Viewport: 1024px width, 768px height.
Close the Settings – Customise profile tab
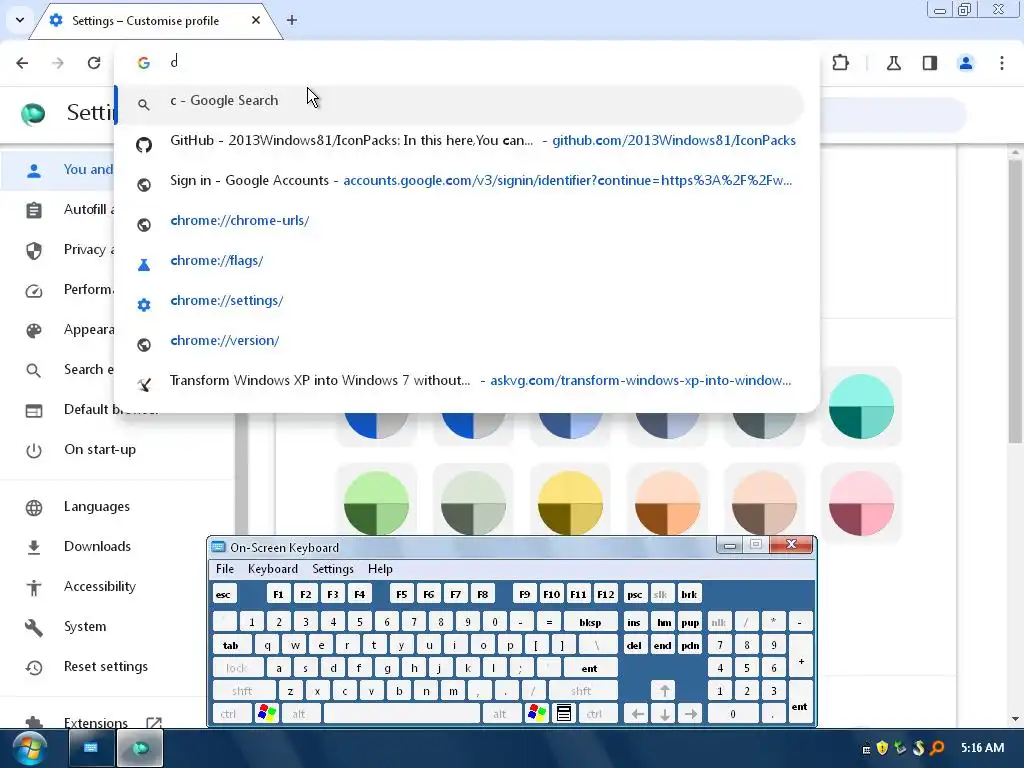click(x=256, y=20)
